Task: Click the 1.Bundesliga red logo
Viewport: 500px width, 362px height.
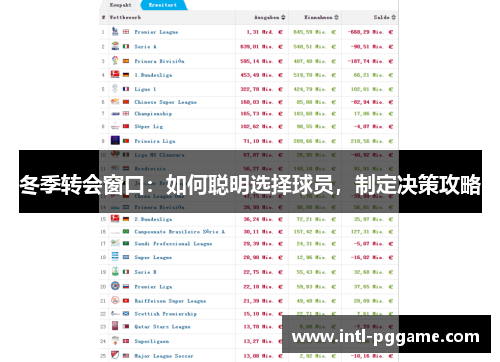Action: click(x=115, y=75)
